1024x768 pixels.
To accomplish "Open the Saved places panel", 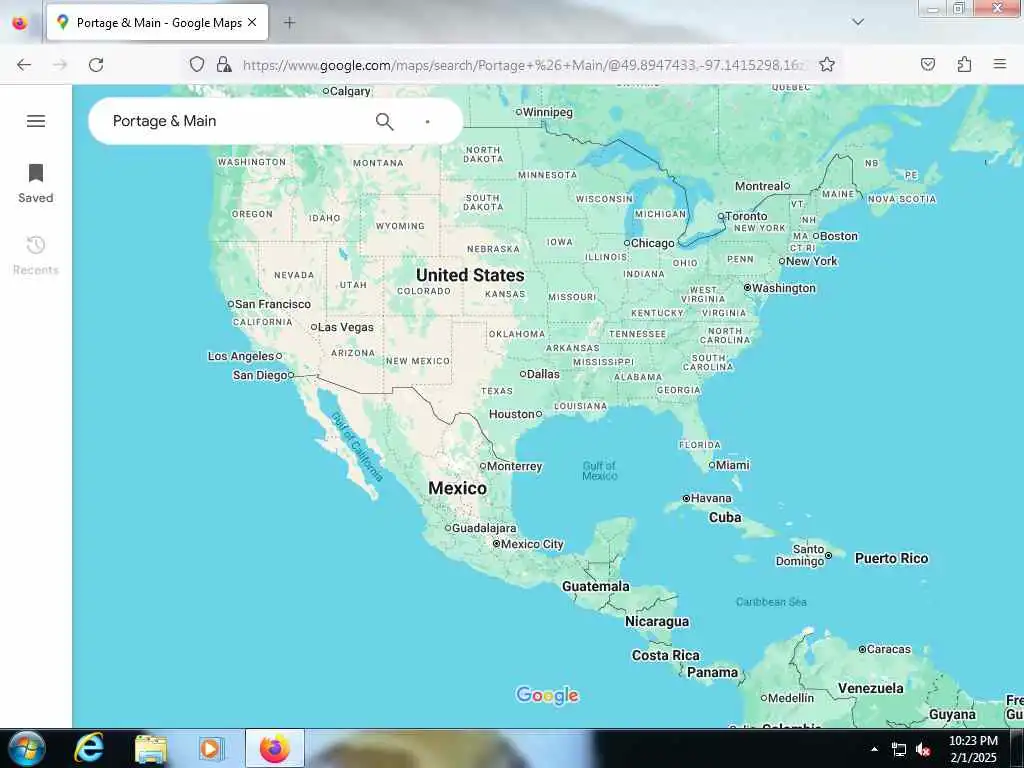I will pos(36,184).
